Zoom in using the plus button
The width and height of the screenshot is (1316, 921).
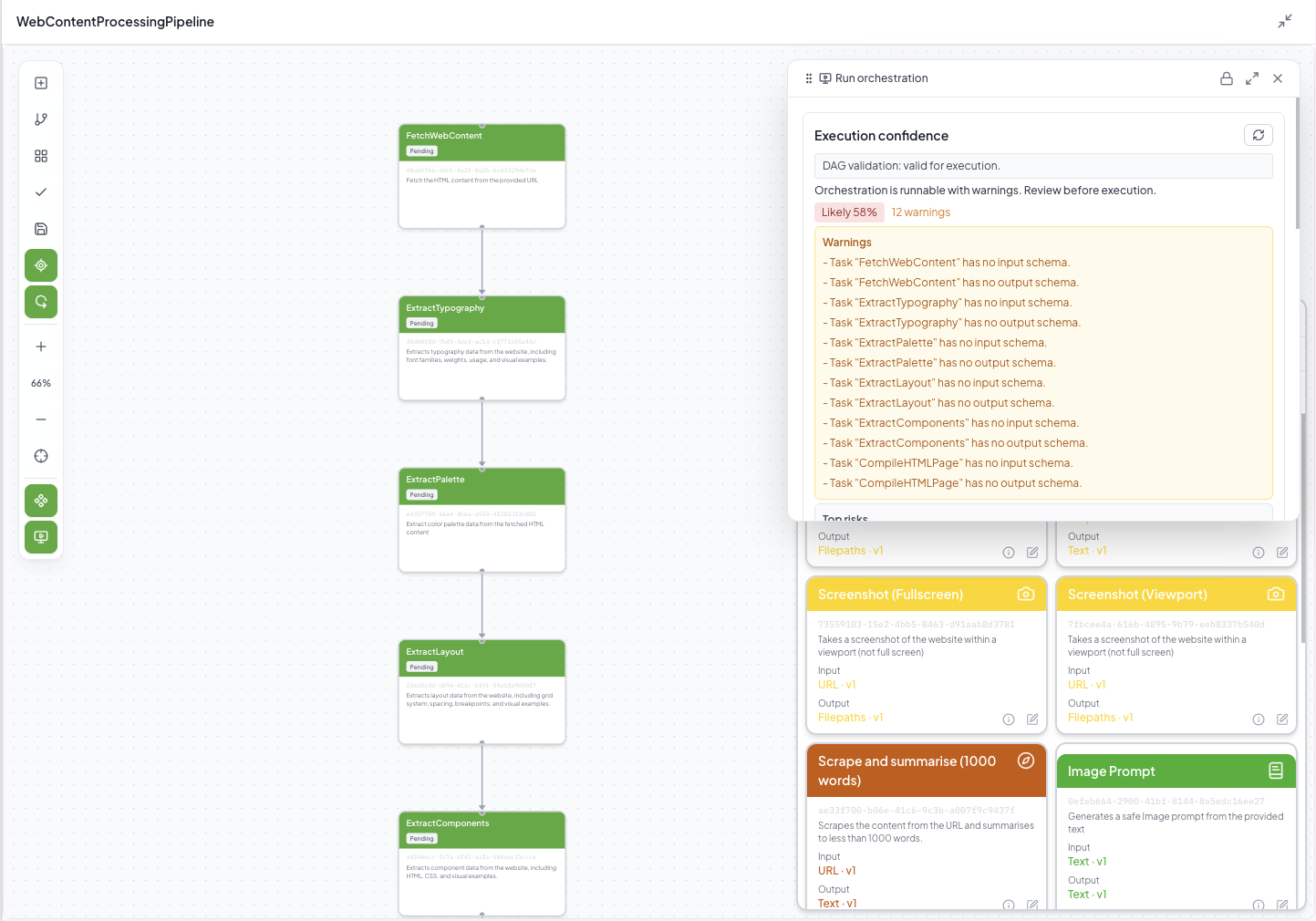click(41, 347)
